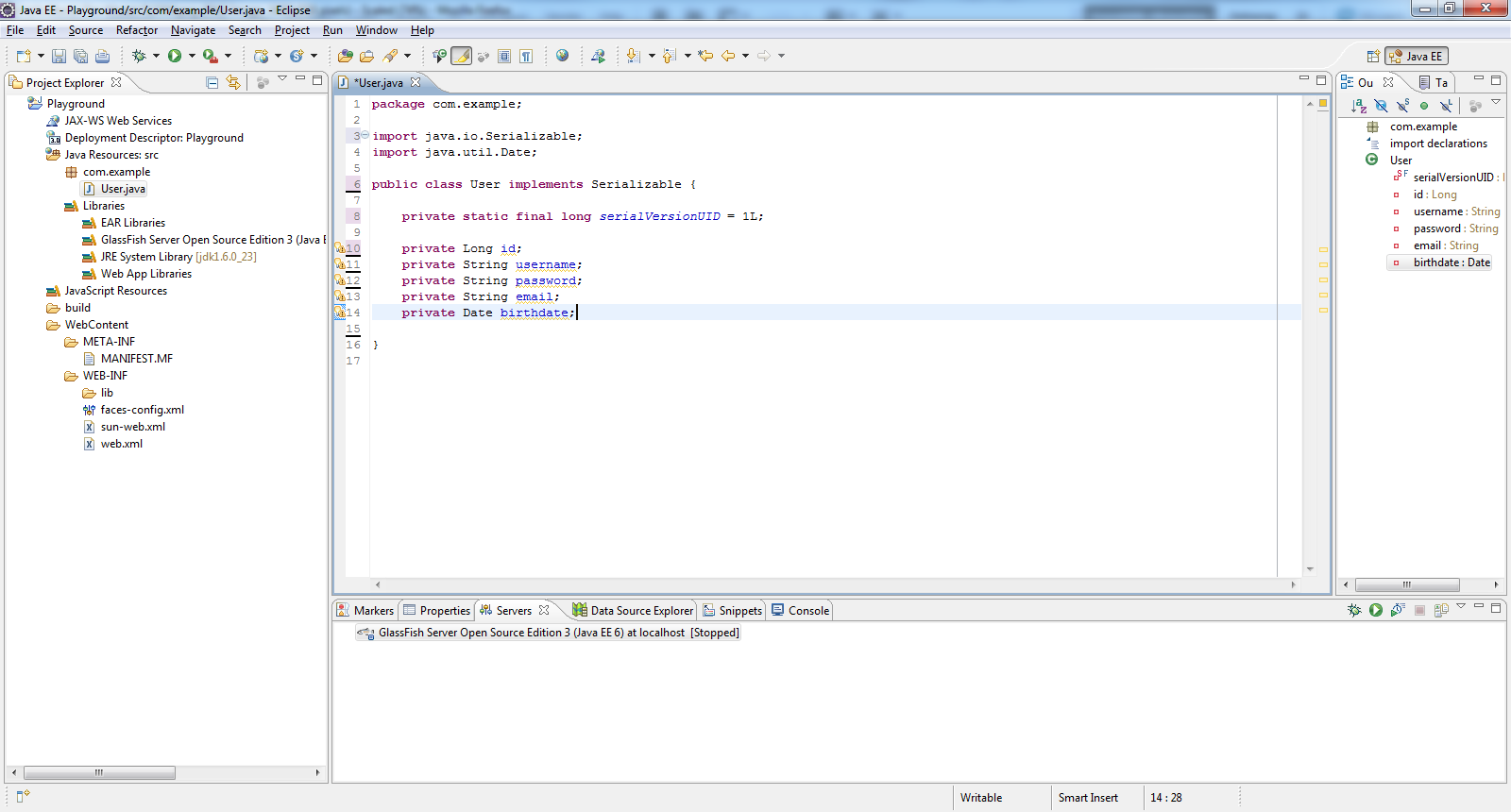Start the server in debug mode
Image resolution: width=1511 pixels, height=812 pixels.
(1354, 610)
